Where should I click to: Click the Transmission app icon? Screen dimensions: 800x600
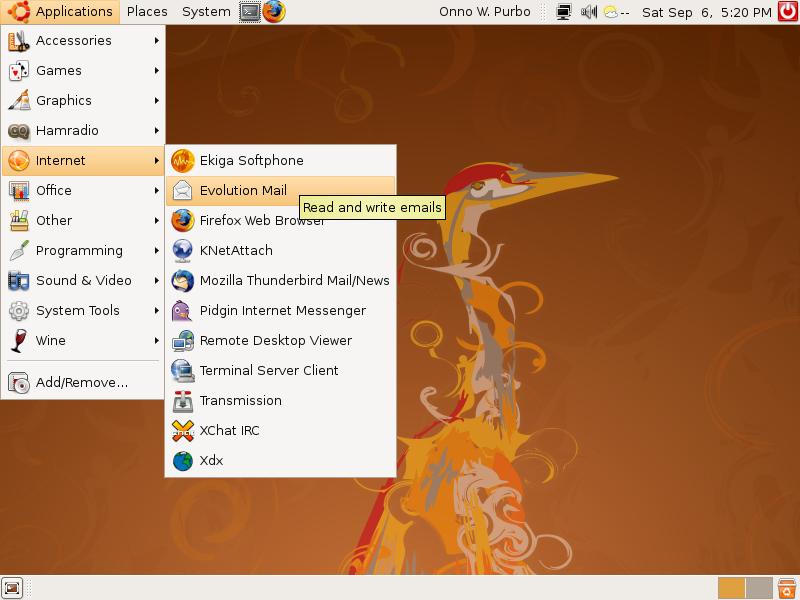coord(182,400)
